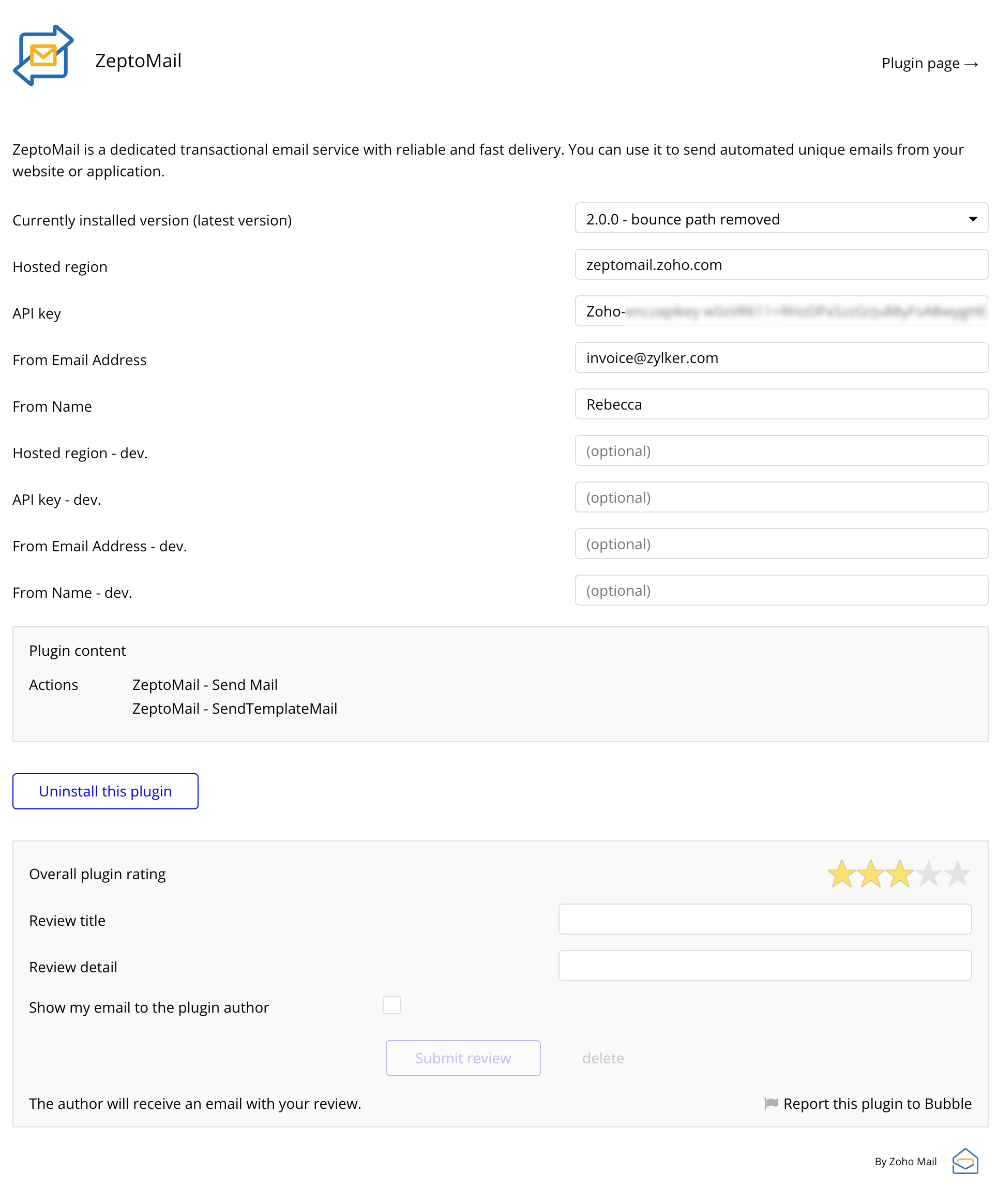Rate the plugin four stars
This screenshot has height=1204, width=997.
[928, 874]
